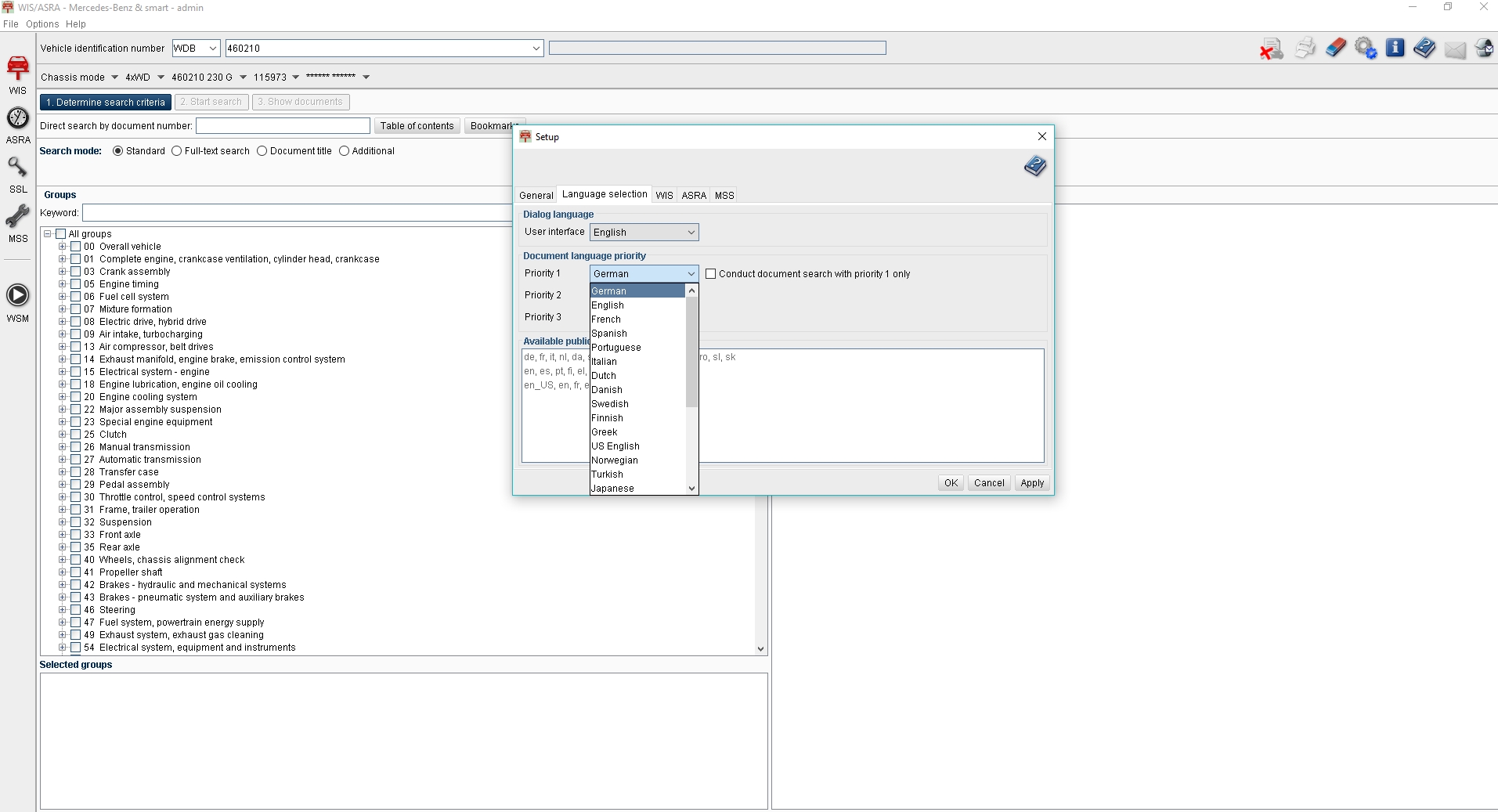The image size is (1498, 812).
Task: Enable priority 1 only document search
Action: 711,274
